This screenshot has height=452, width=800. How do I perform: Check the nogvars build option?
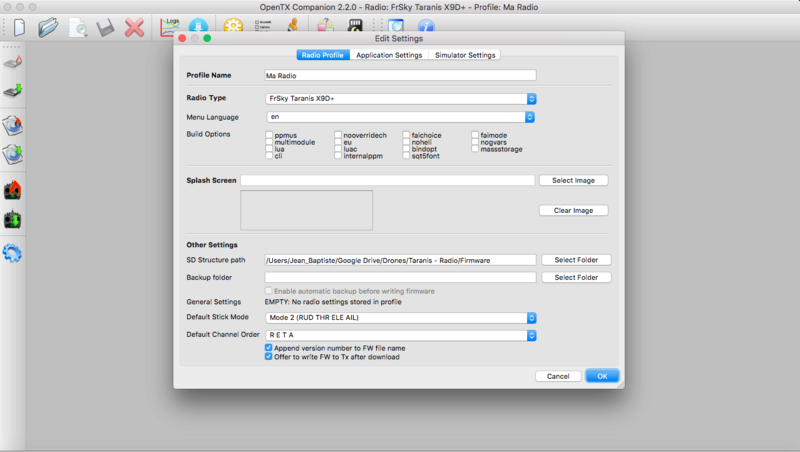pyautogui.click(x=475, y=142)
